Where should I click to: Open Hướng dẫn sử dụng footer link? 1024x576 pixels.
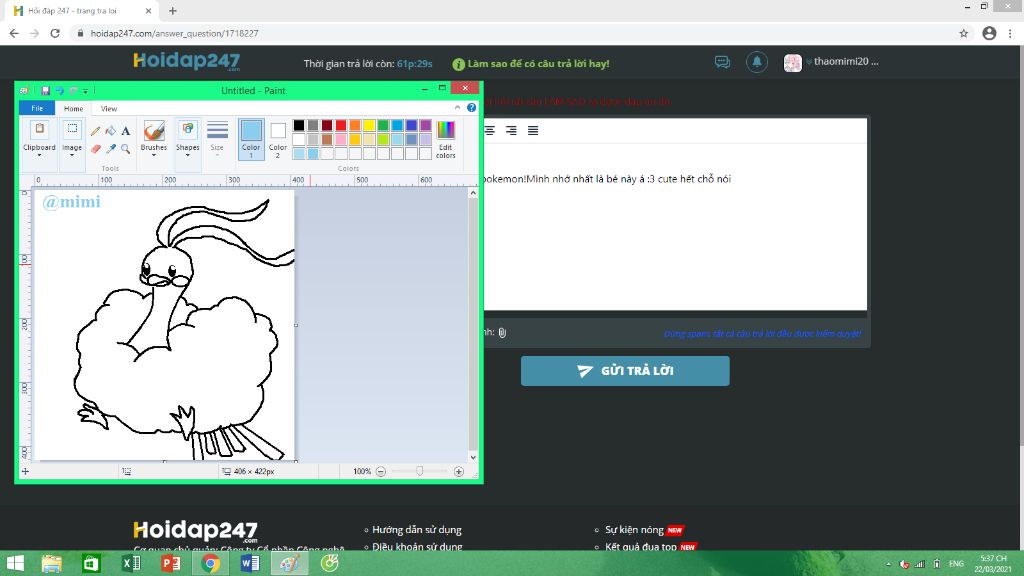point(417,530)
